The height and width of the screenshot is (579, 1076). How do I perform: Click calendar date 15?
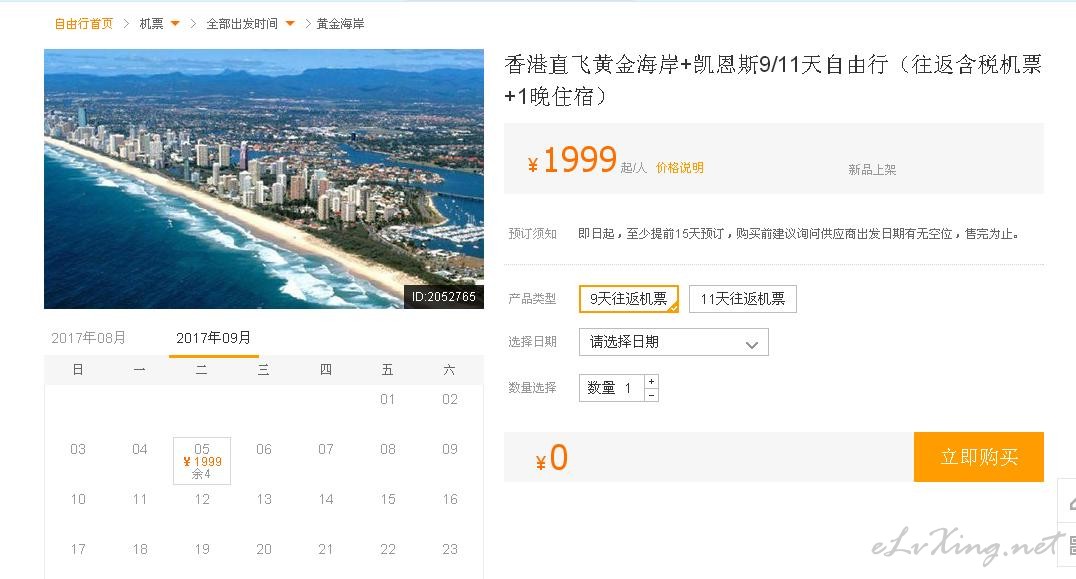pos(388,499)
